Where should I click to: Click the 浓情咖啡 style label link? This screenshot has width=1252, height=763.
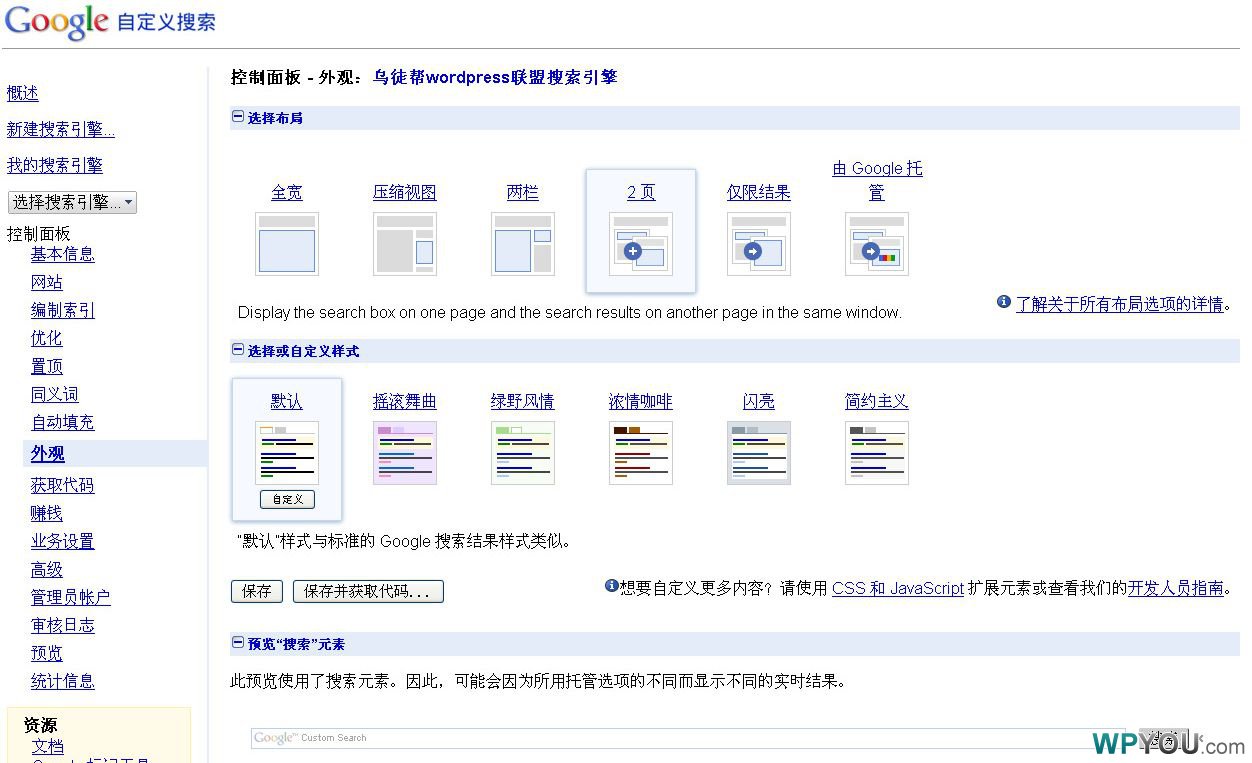point(641,401)
